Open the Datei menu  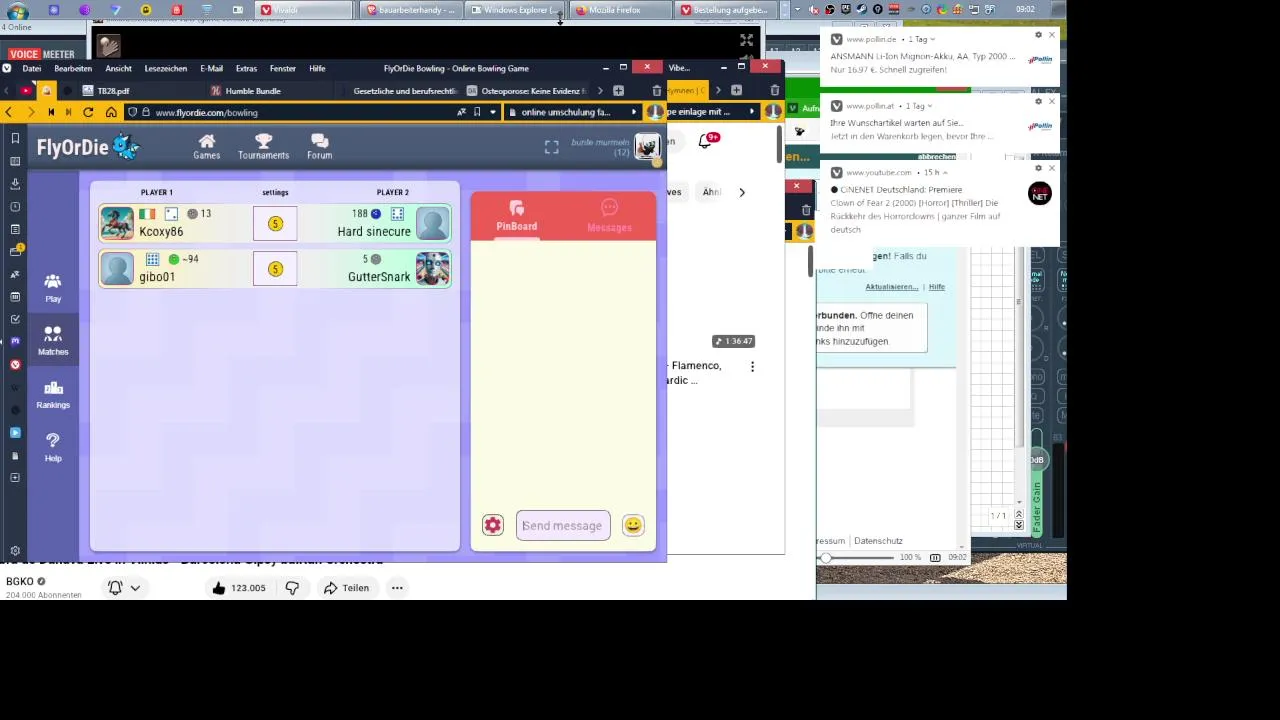coord(31,68)
